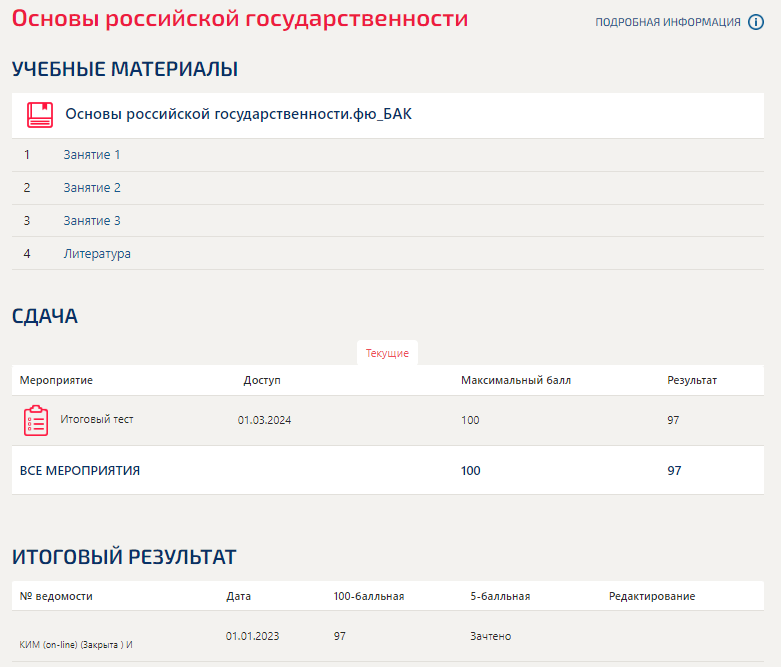Screen dimensions: 781x667
Task: Click the Доступ column header
Action: coord(262,380)
